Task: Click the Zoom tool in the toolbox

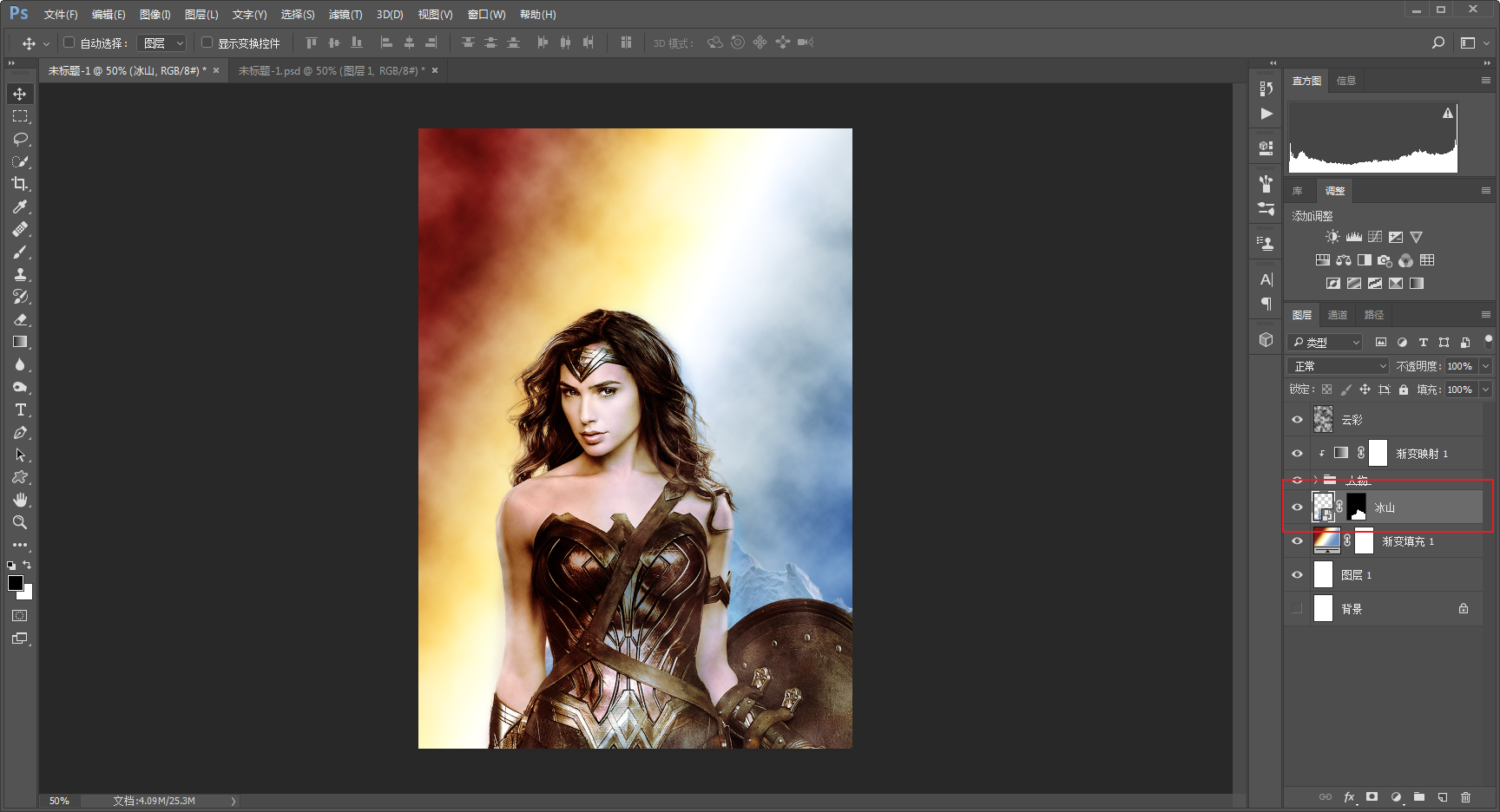Action: 20,522
